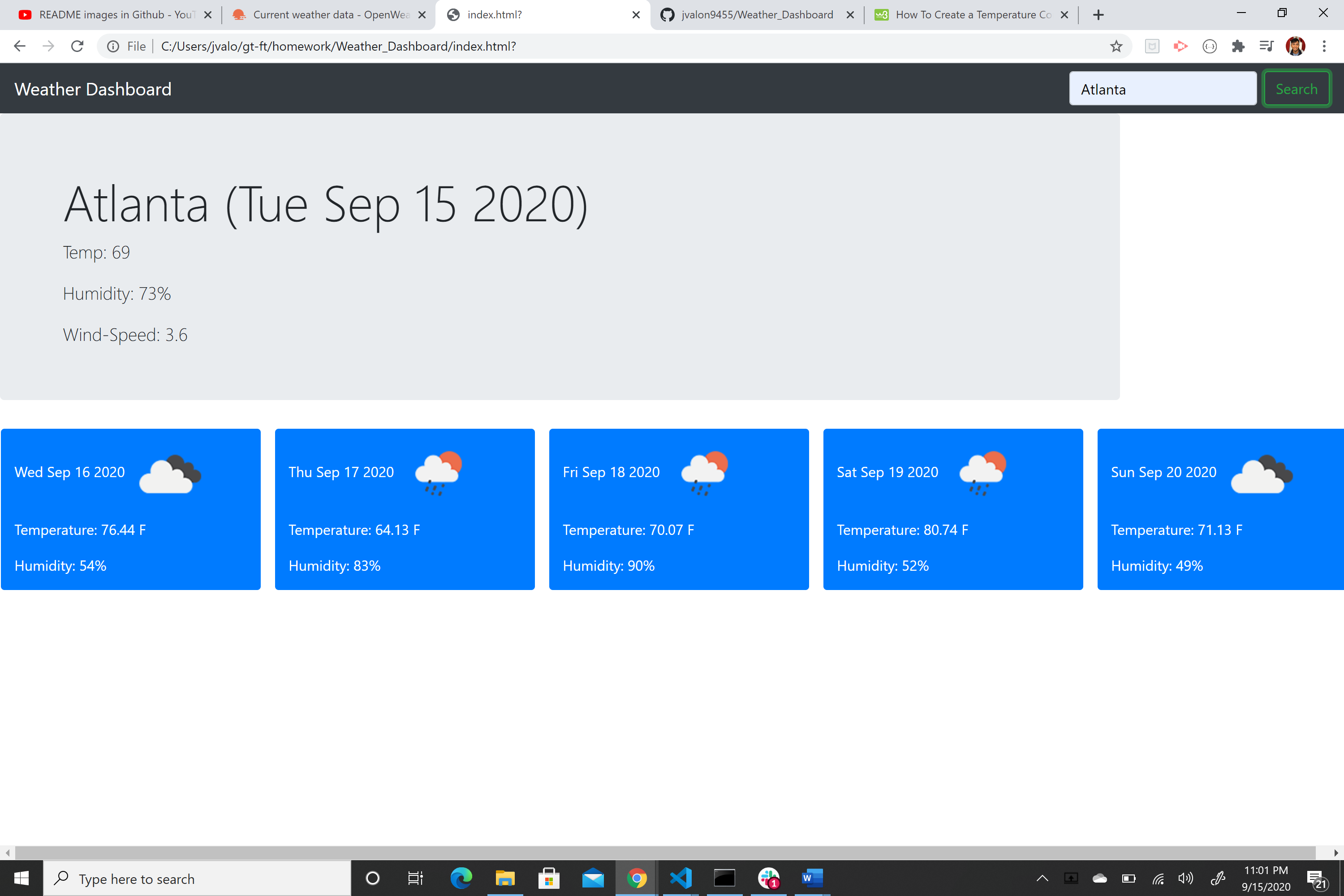Open the Extensions puzzle-piece icon
This screenshot has height=896, width=1344.
click(x=1238, y=46)
